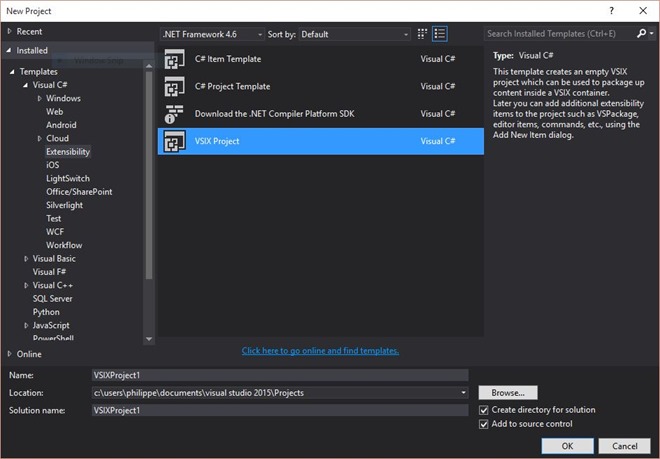Expand the Online section
Viewport: 660px width, 459px height.
coord(10,354)
